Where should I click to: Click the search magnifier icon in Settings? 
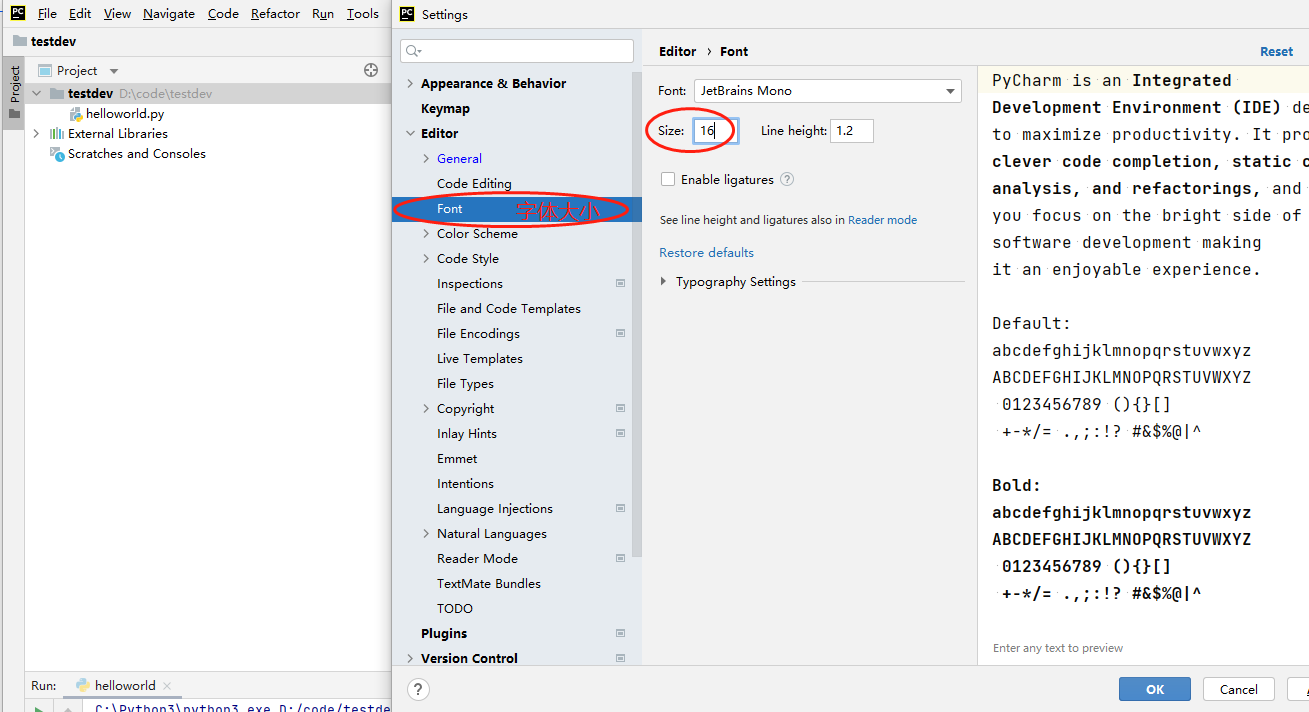pos(414,51)
